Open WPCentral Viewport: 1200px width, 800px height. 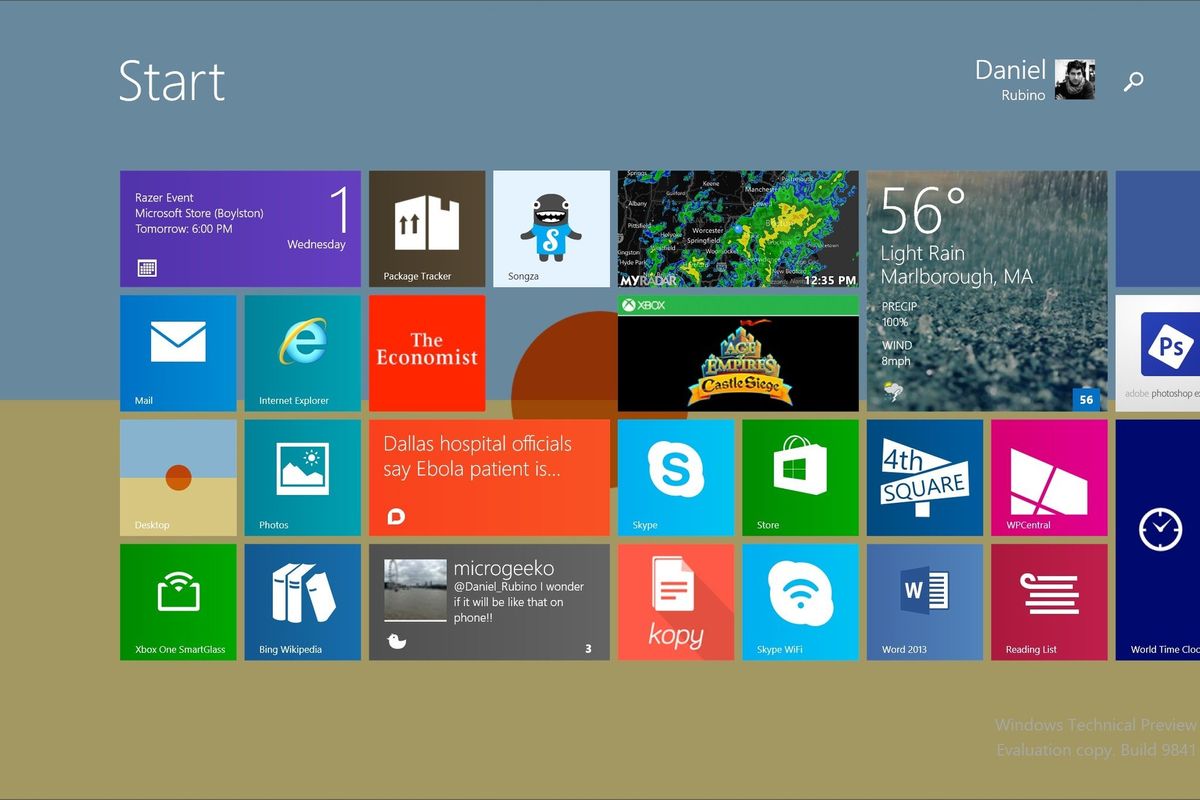click(1048, 477)
